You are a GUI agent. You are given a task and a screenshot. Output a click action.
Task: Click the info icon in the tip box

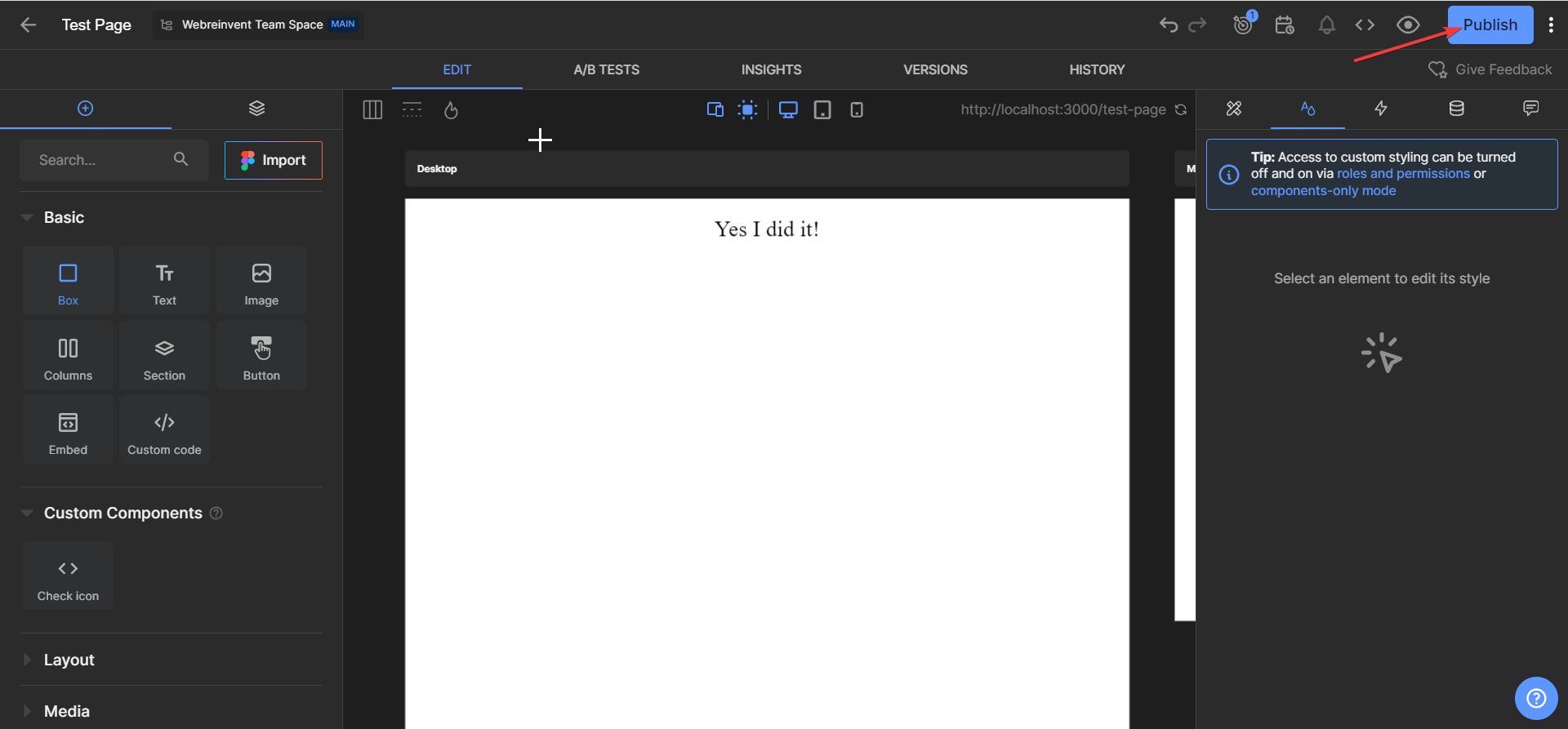(1229, 175)
